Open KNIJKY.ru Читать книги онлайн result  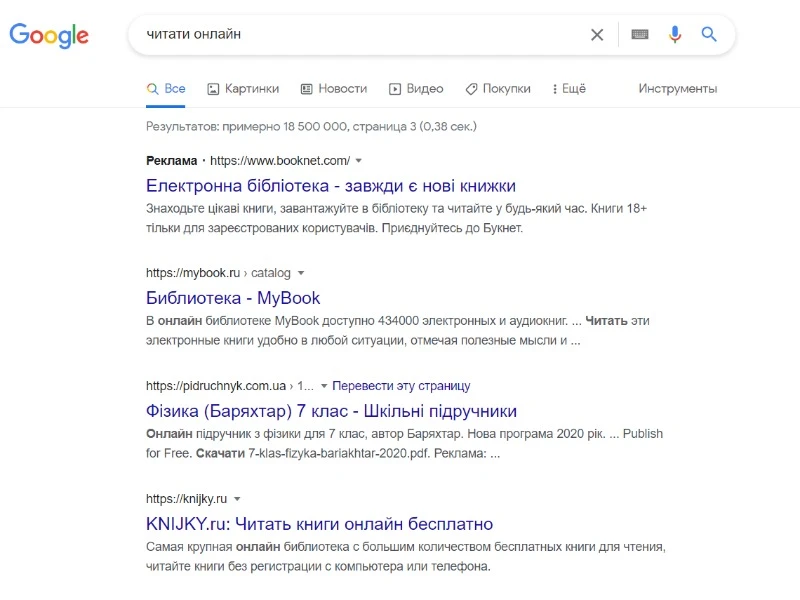click(319, 524)
